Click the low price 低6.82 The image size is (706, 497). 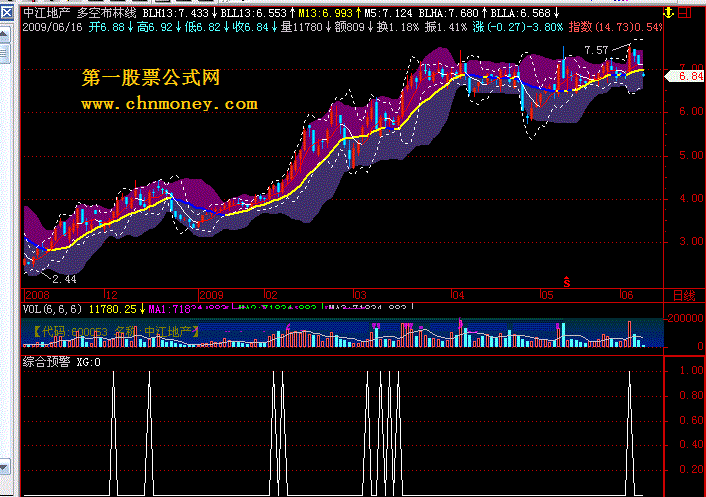pos(203,27)
